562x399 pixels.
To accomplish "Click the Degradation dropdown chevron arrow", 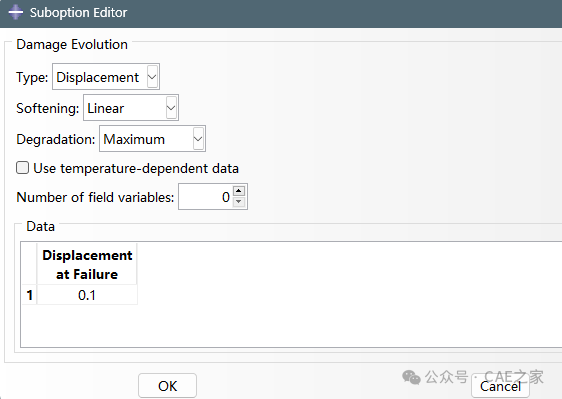I will pos(198,139).
